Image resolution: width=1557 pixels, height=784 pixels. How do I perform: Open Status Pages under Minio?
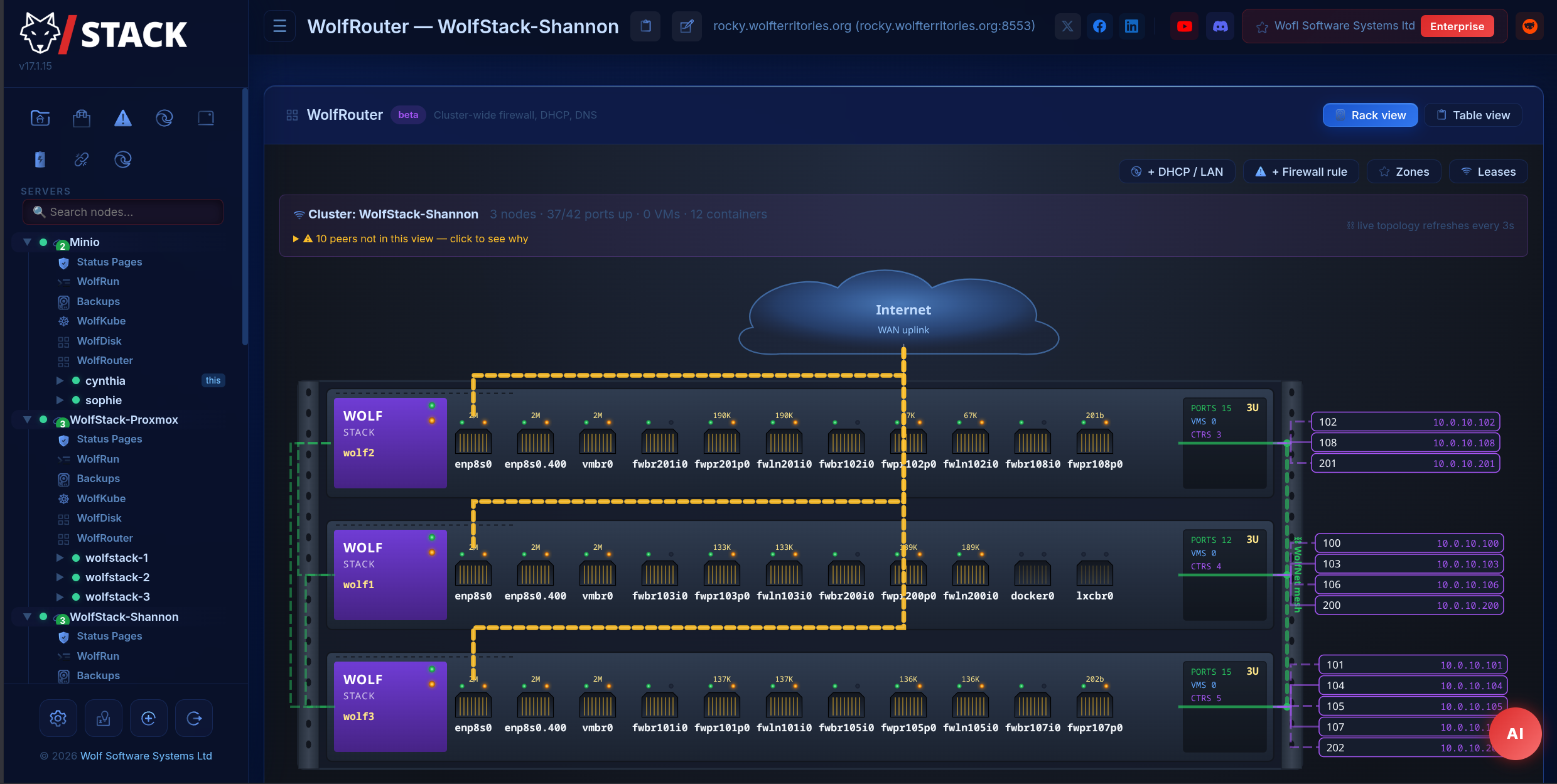[109, 262]
